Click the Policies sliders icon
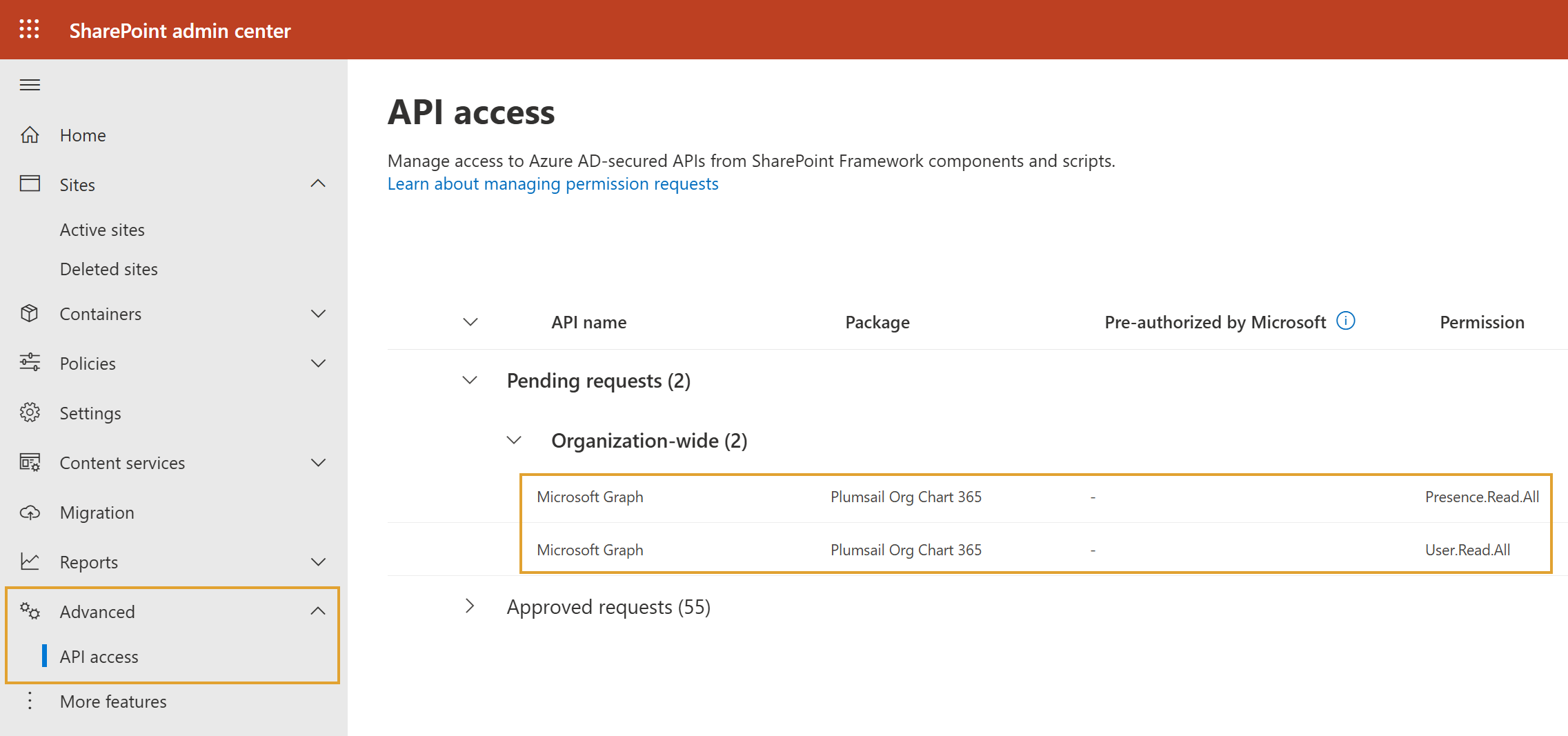This screenshot has width=1568, height=736. pyautogui.click(x=30, y=362)
